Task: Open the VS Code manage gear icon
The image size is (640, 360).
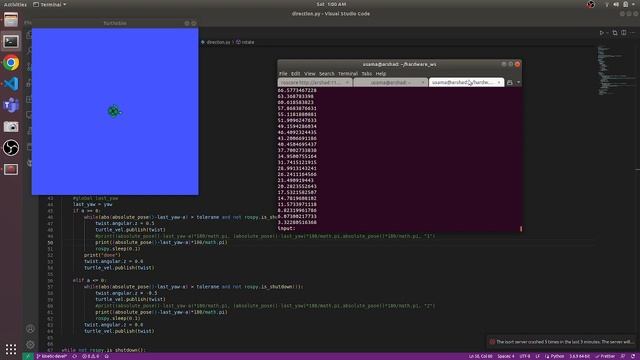Action: (30, 344)
